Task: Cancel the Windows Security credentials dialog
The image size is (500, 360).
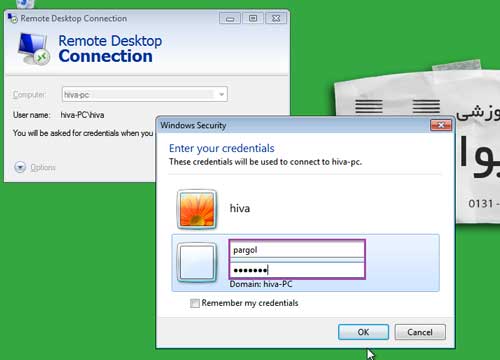Action: click(420, 332)
